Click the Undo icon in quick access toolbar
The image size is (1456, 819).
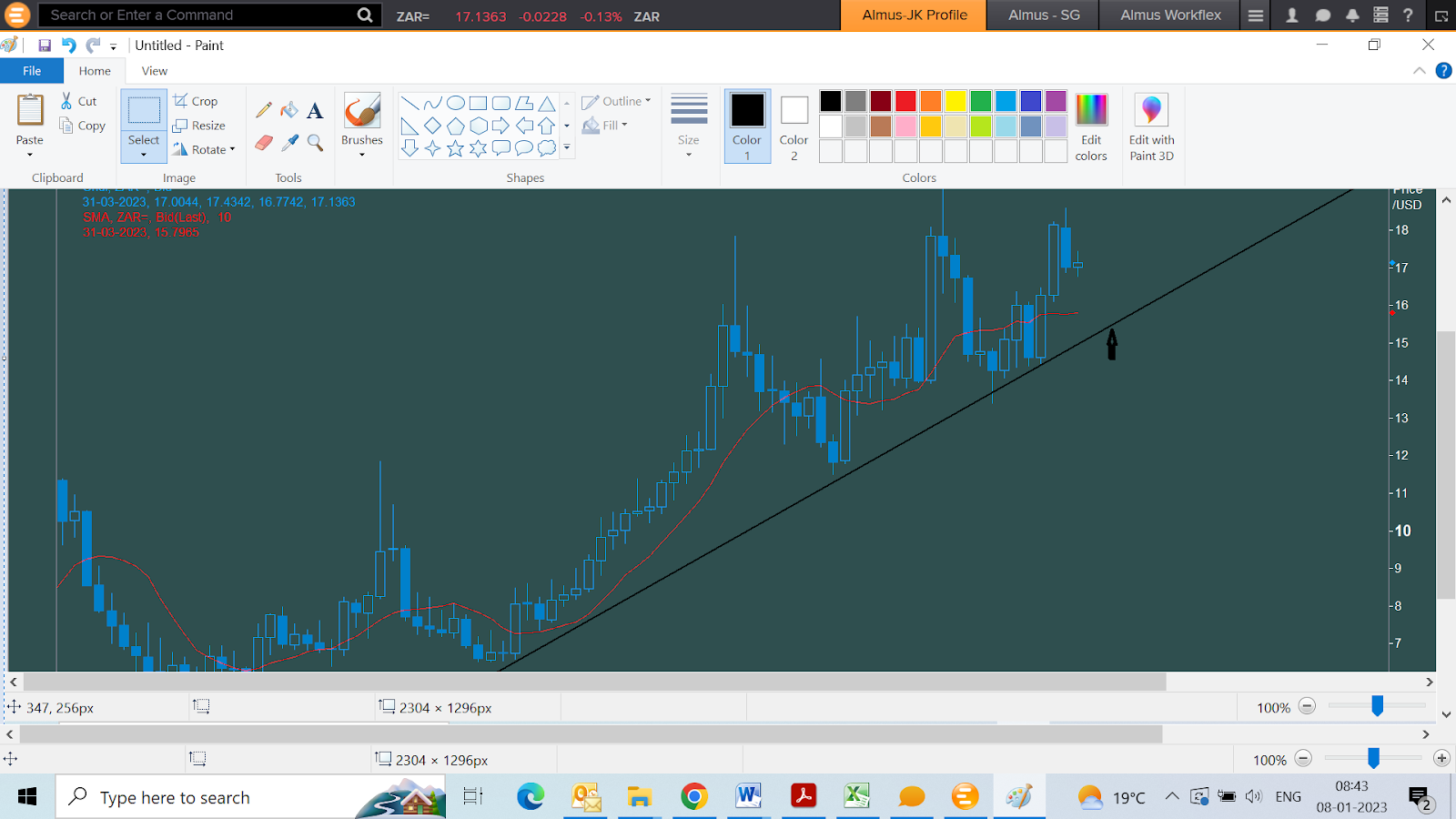point(68,45)
